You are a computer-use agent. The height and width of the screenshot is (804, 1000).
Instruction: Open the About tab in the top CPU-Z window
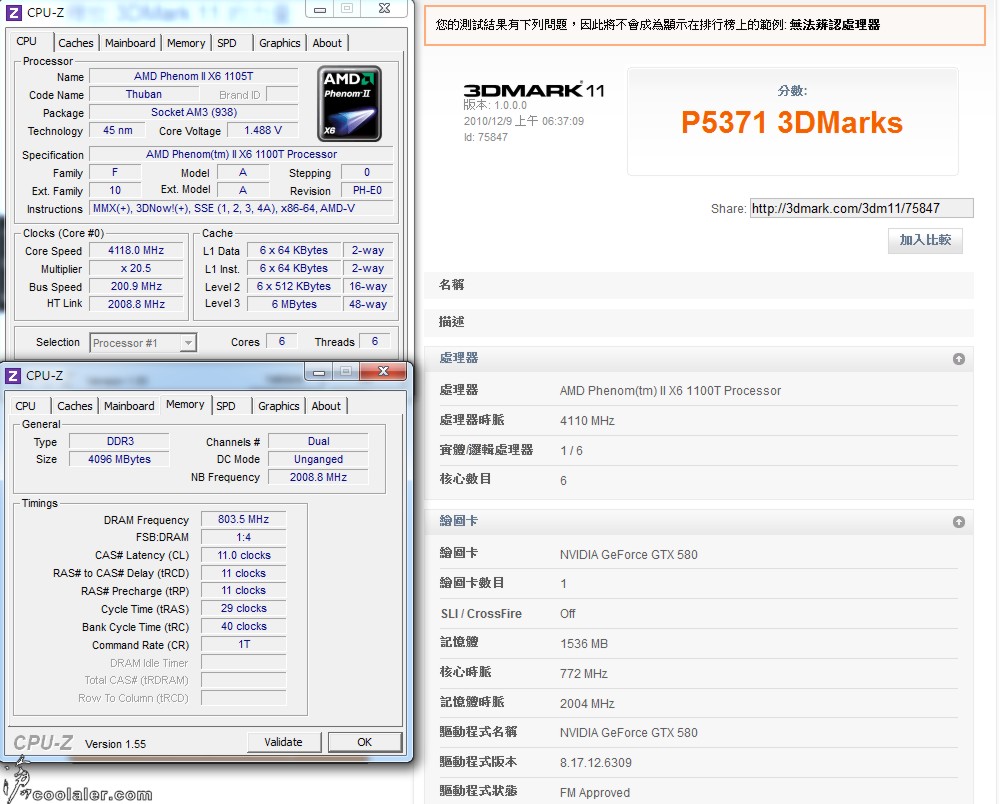coord(327,43)
